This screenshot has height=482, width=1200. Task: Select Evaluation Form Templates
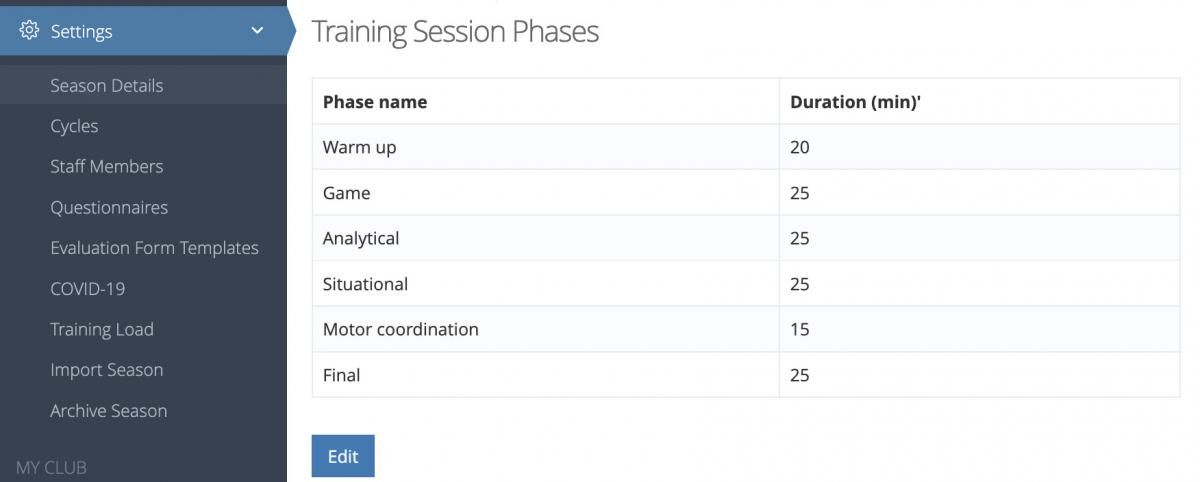[154, 248]
